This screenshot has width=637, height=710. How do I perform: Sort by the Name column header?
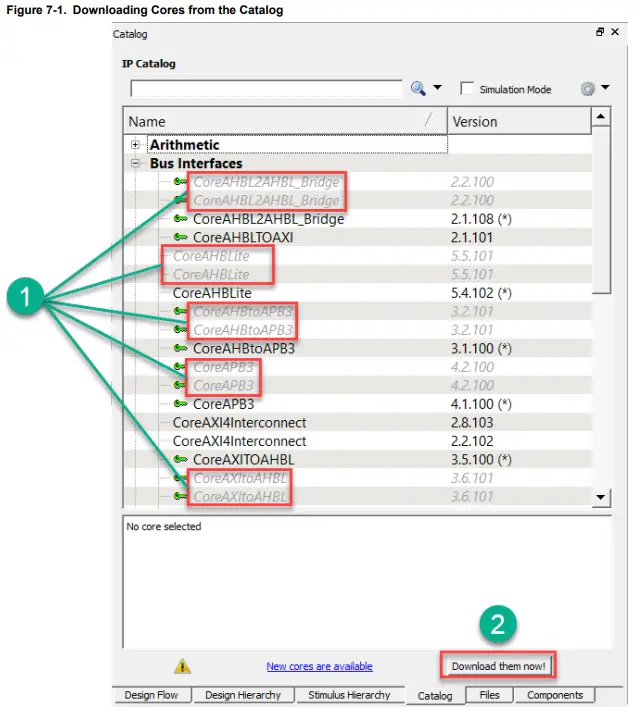(x=285, y=121)
